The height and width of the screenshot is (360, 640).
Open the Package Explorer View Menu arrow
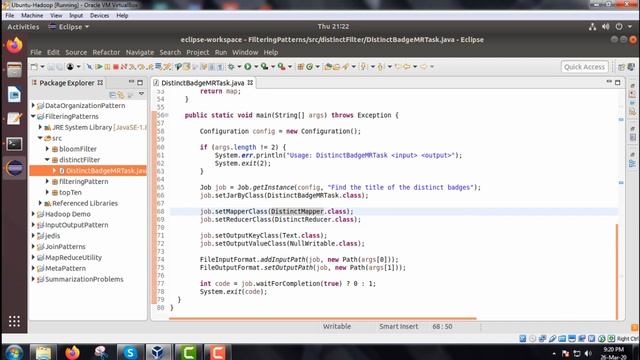click(x=141, y=94)
